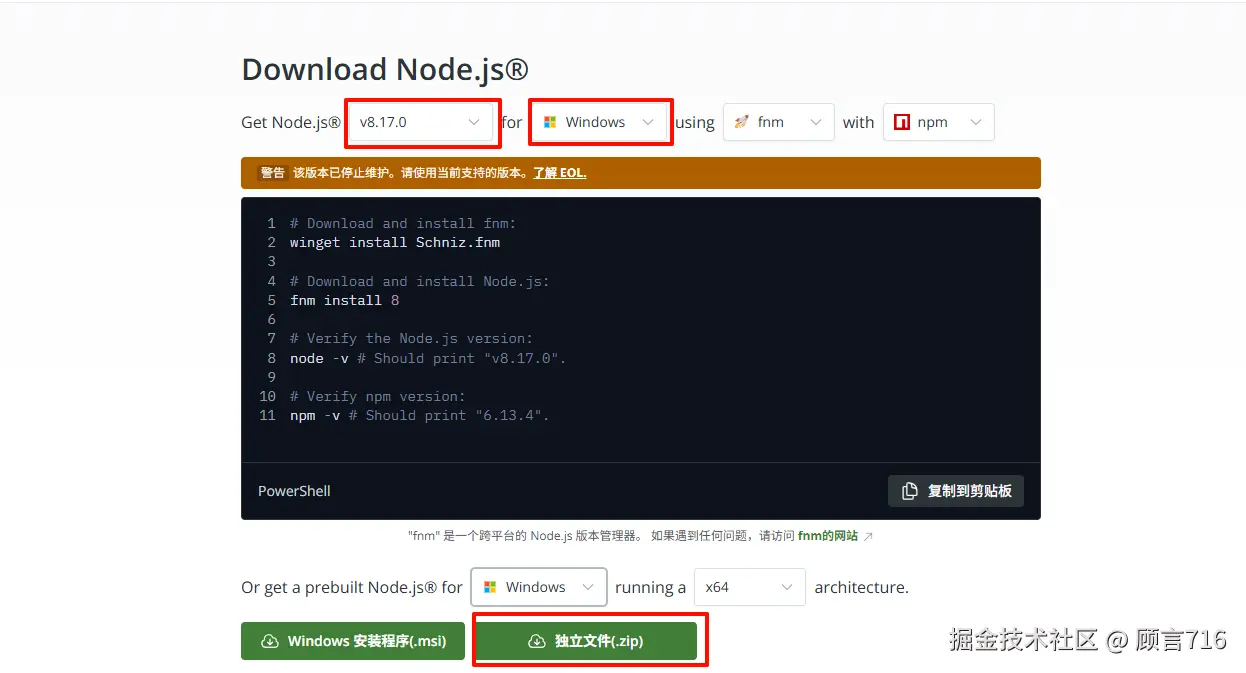Click the chevron in the x64 selector

pos(787,587)
